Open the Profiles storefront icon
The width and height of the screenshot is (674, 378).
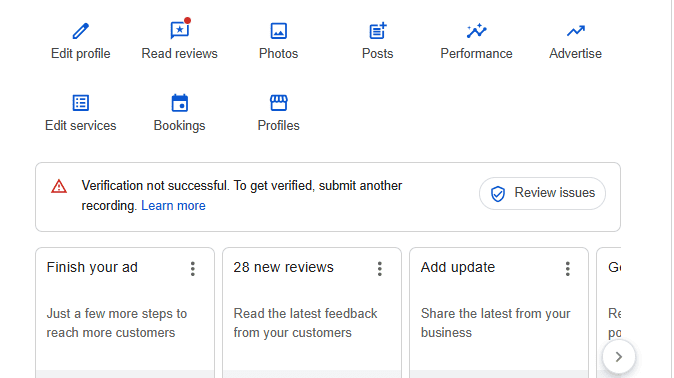[279, 103]
